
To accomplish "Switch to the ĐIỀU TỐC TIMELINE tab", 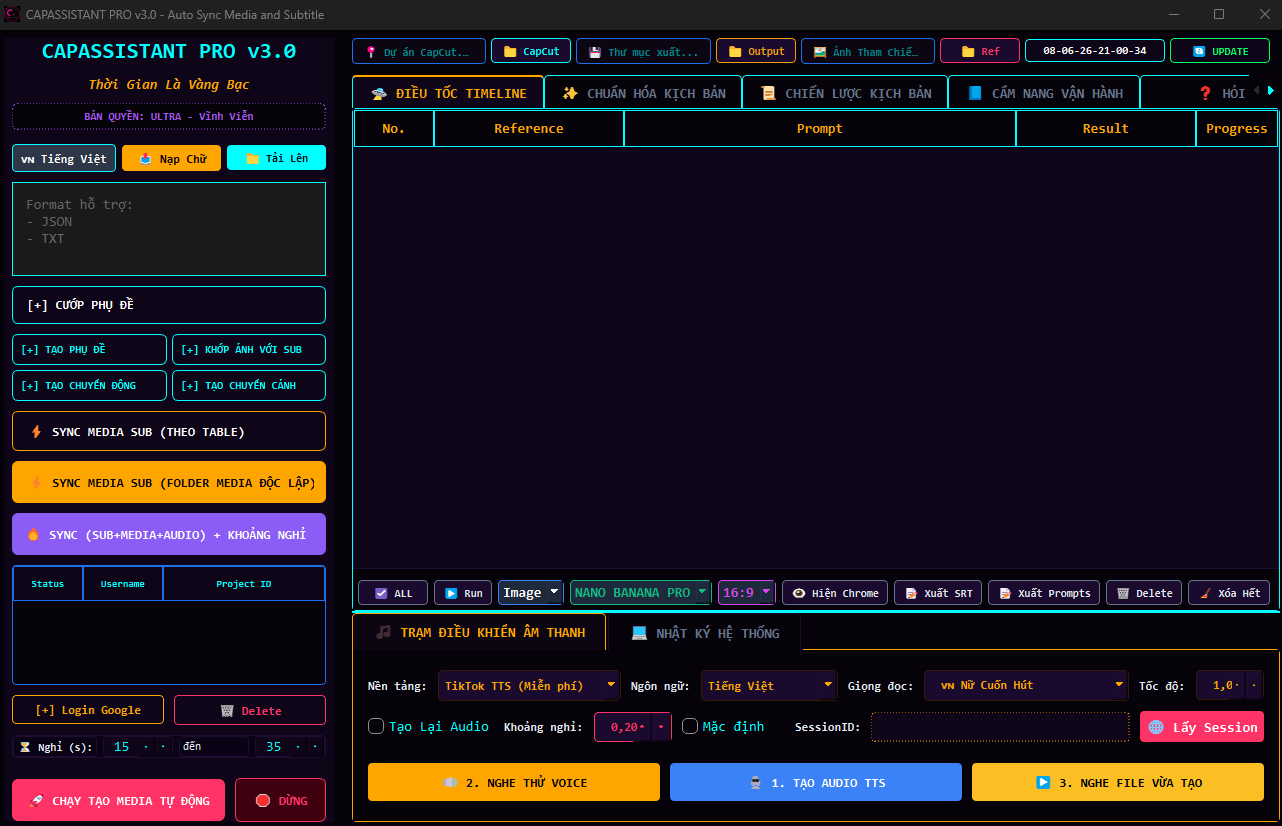I will point(449,93).
